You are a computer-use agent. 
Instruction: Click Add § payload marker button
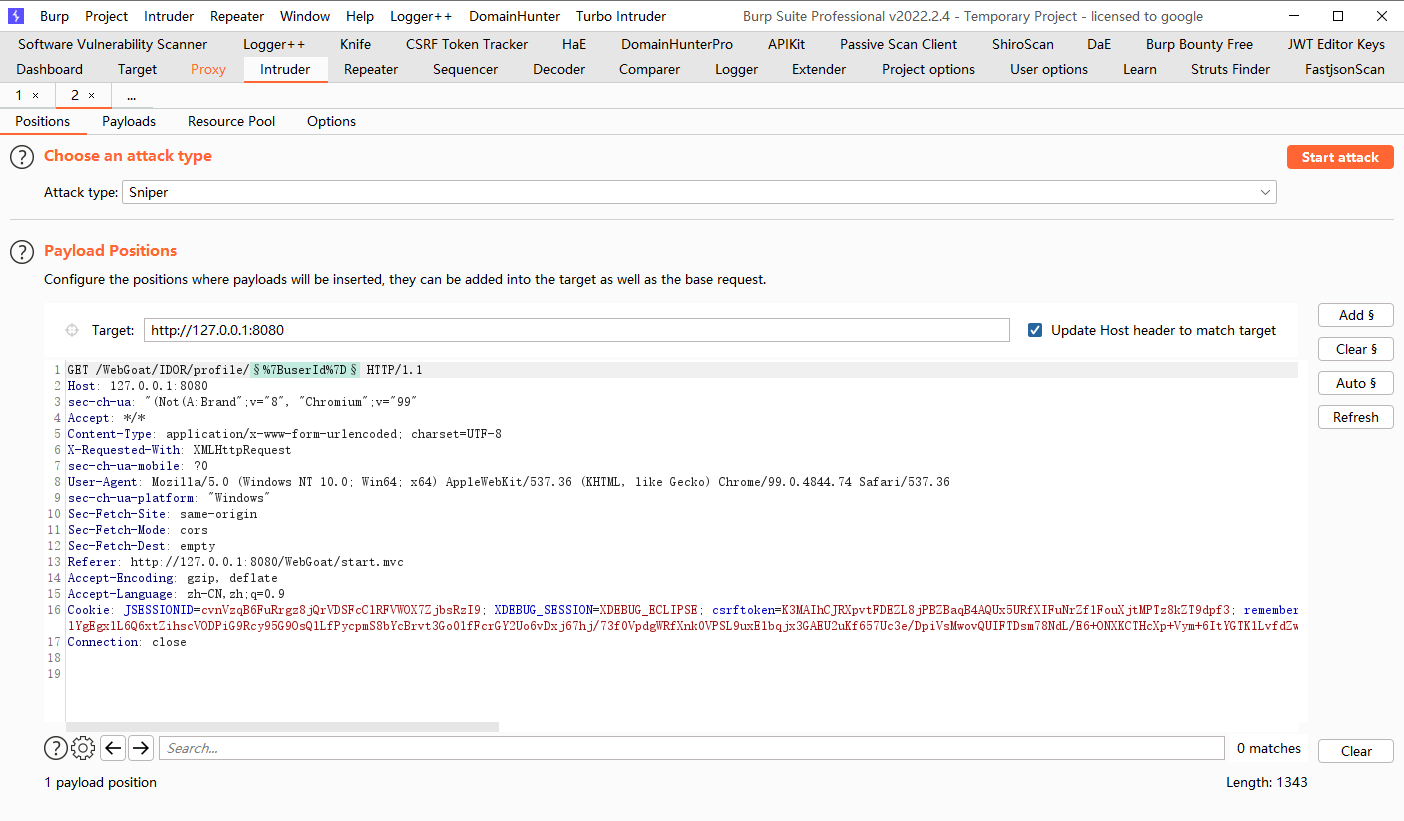click(1356, 315)
